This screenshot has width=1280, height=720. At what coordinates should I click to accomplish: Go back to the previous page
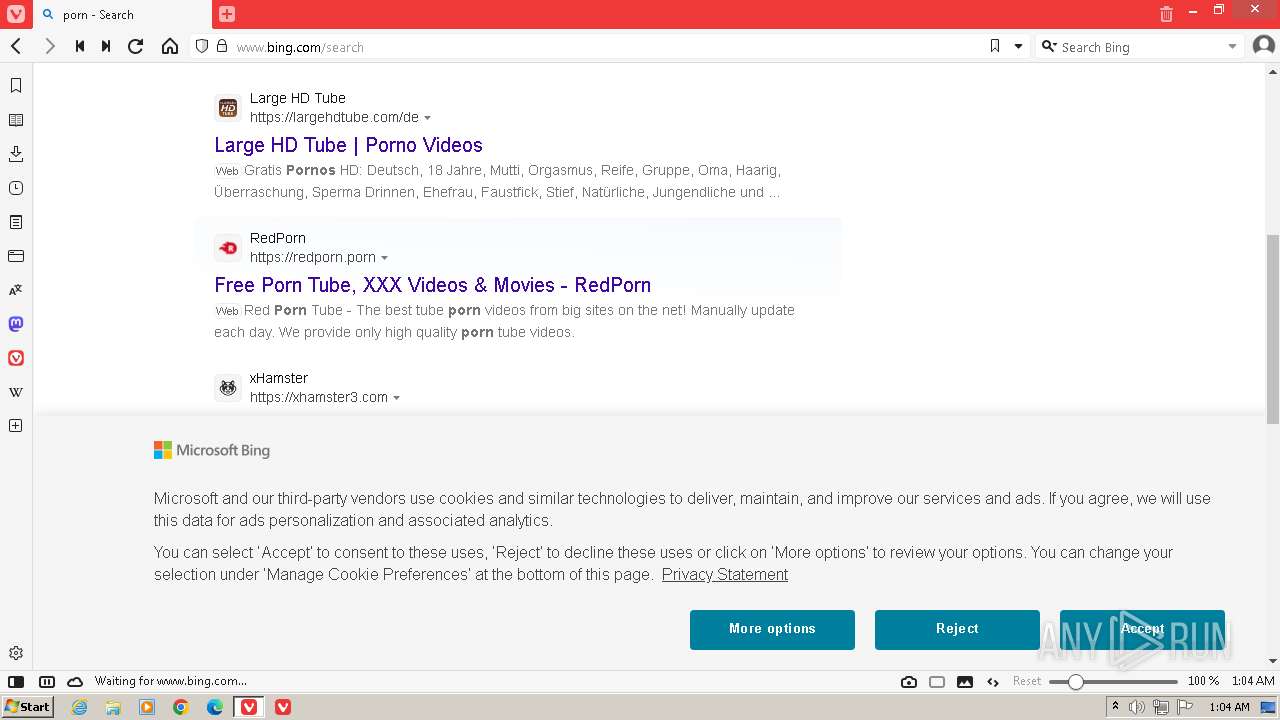[16, 47]
